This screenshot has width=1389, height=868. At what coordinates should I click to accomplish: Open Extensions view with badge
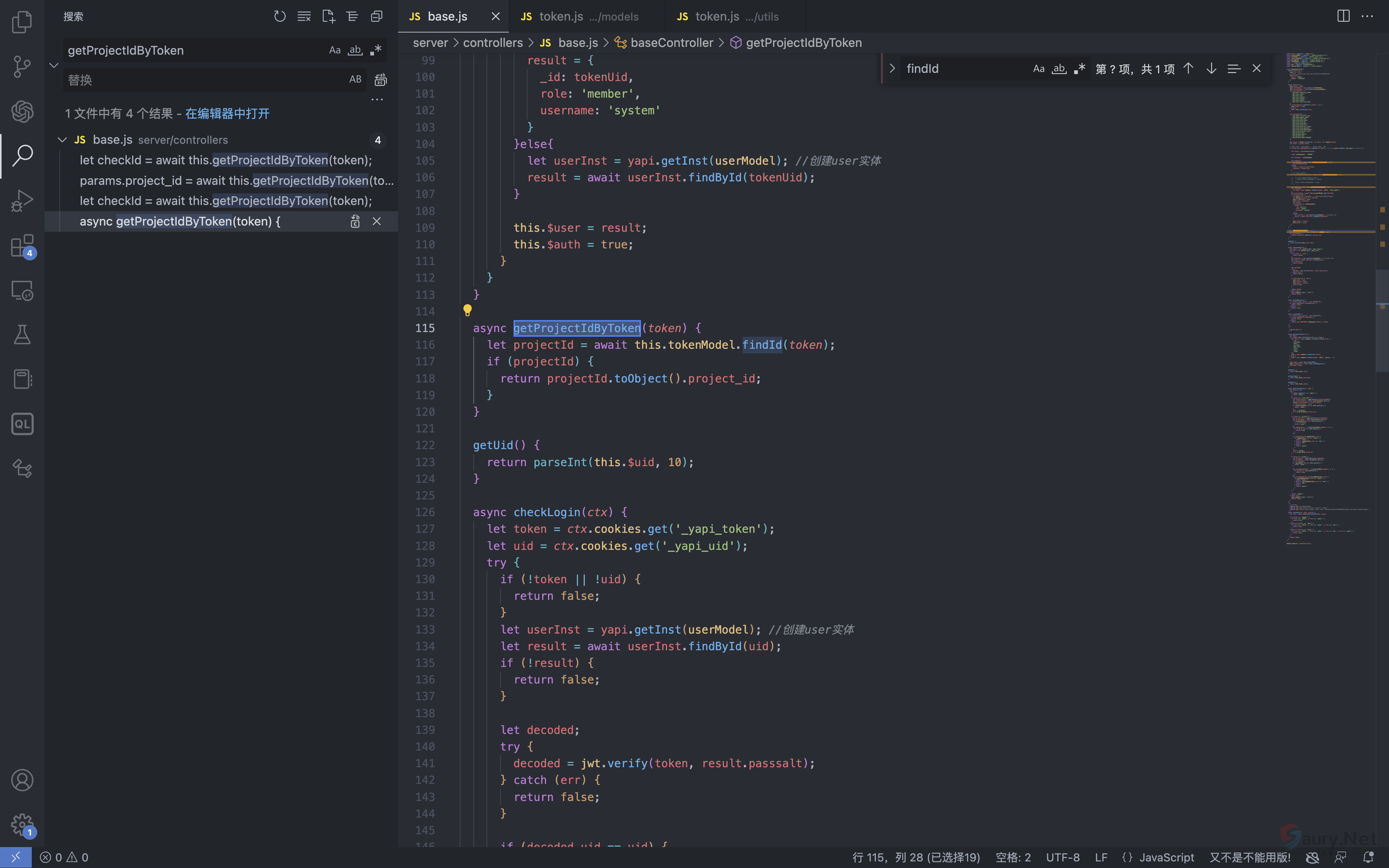(22, 246)
